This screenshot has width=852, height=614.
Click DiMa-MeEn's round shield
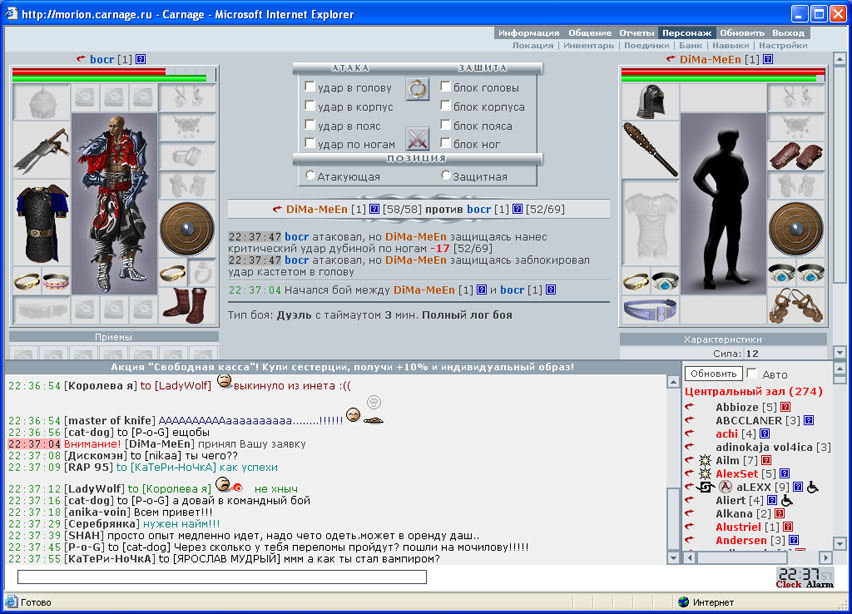[x=796, y=229]
